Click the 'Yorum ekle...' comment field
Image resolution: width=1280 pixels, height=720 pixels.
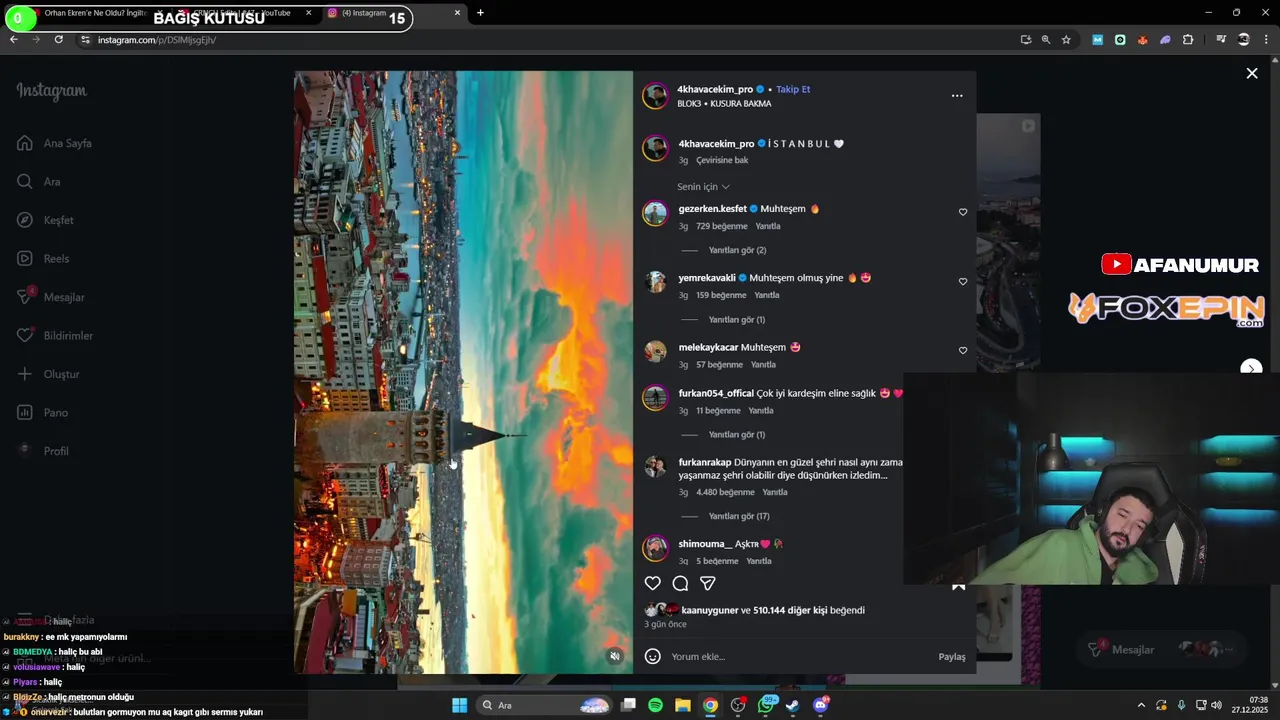pyautogui.click(x=800, y=657)
